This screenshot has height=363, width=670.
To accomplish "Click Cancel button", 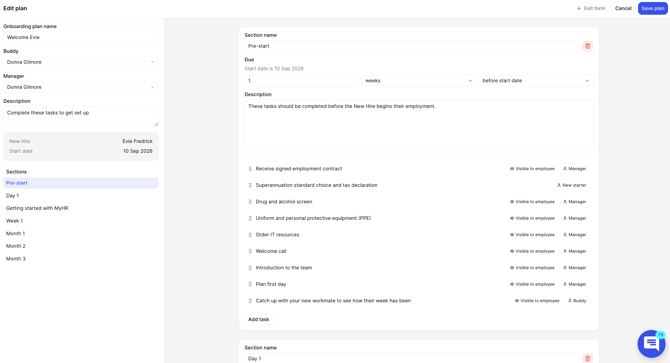I will point(623,9).
